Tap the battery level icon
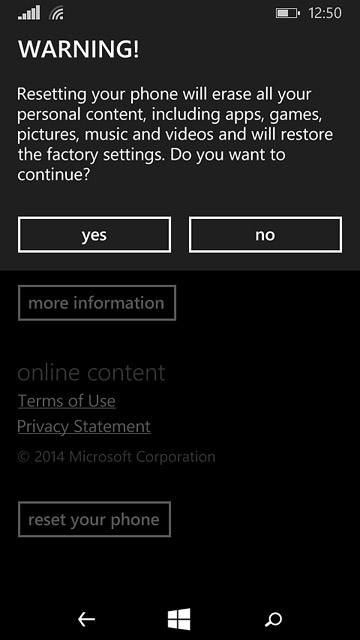360x640 pixels. [x=288, y=13]
